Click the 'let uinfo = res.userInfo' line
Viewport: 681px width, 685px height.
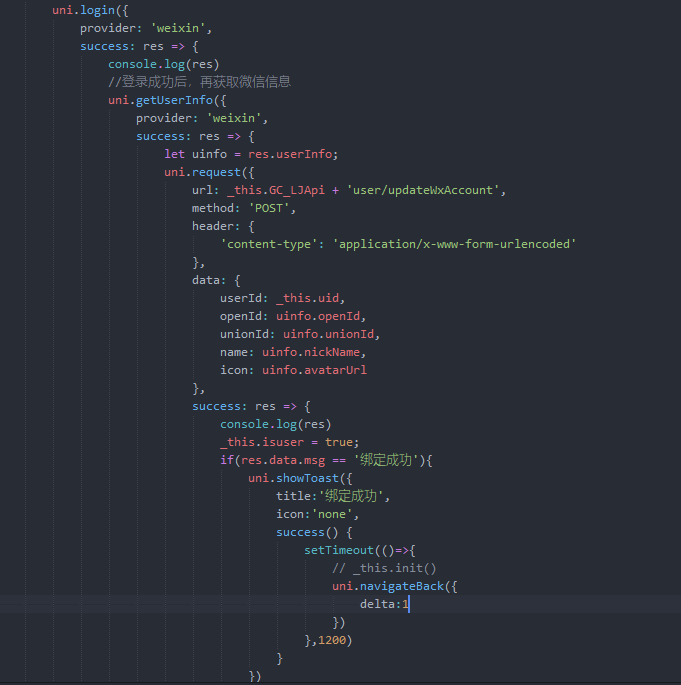click(251, 154)
